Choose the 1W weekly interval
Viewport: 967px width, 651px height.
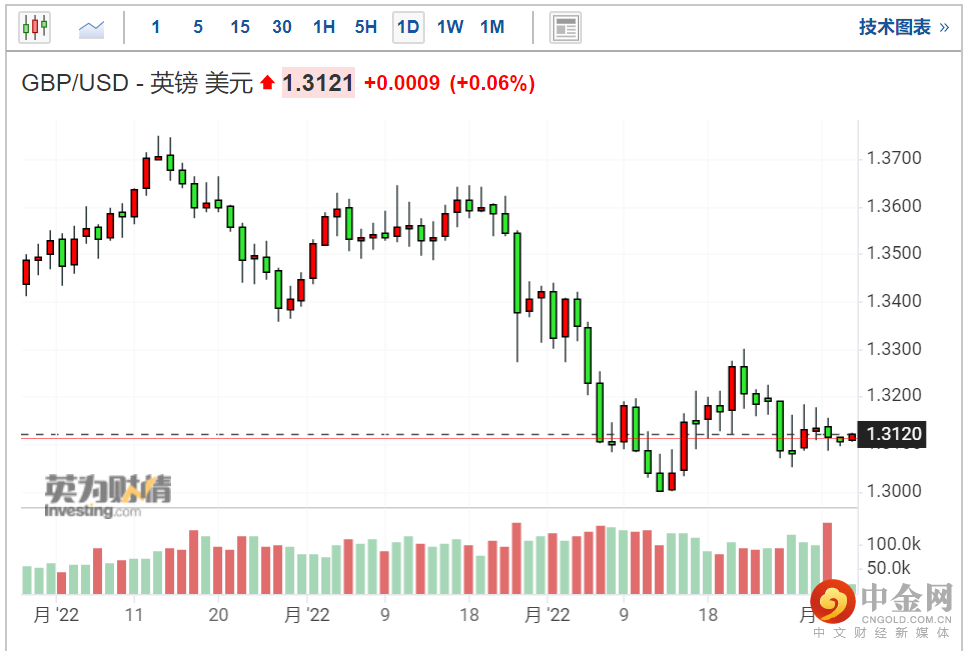450,28
